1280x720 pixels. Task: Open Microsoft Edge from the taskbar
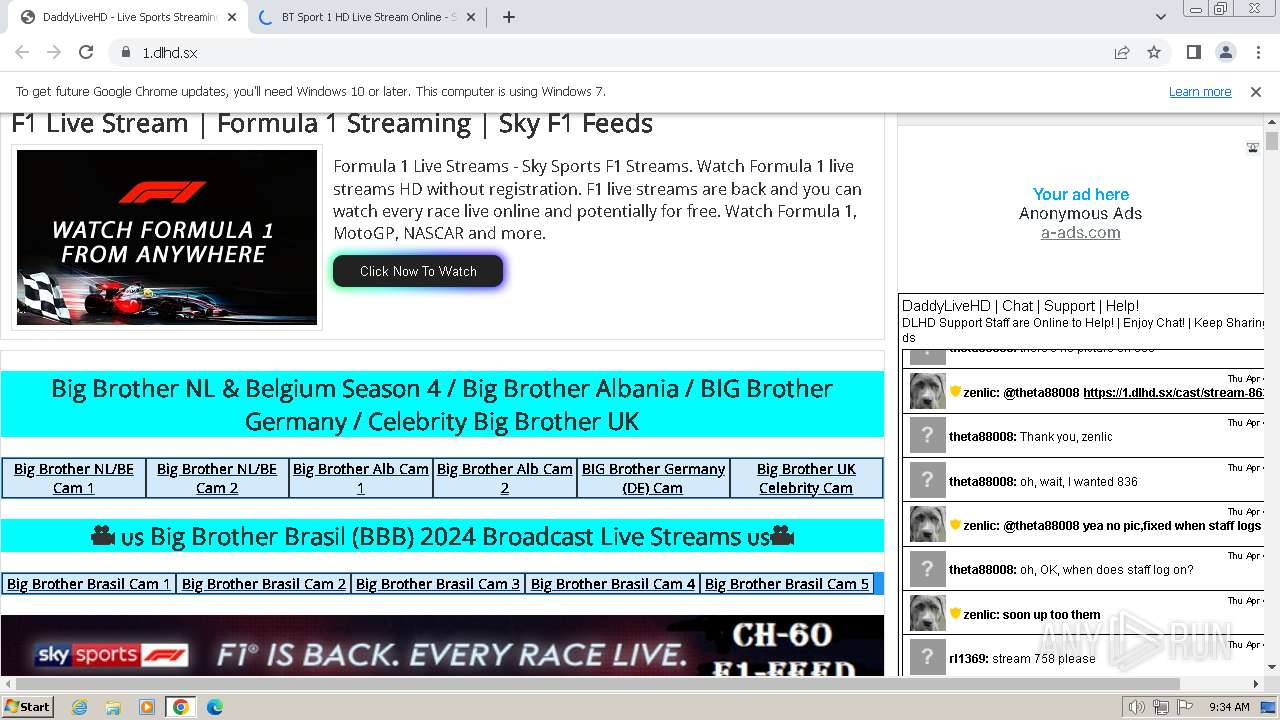214,707
